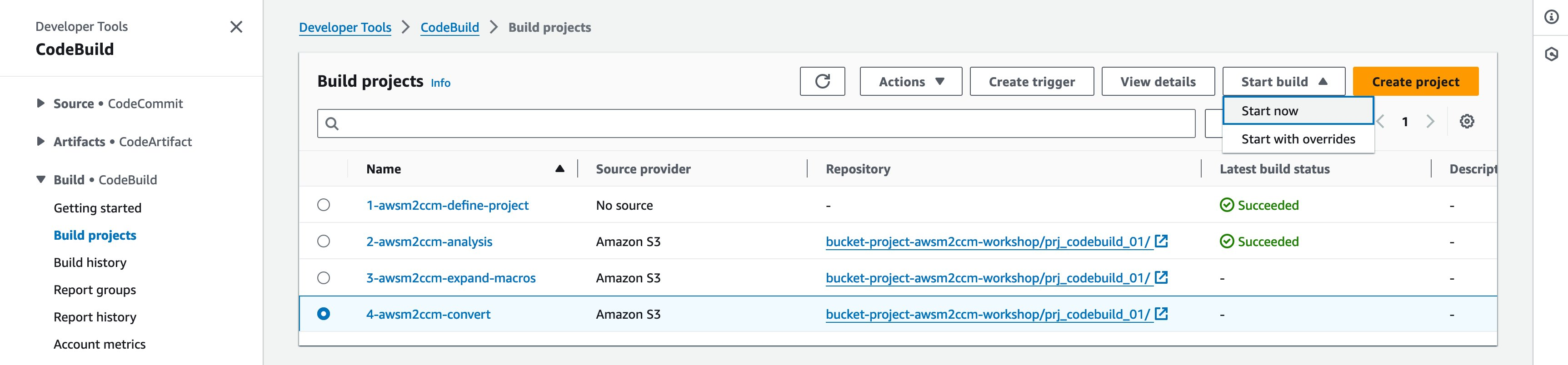Viewport: 1568px width, 365px height.
Task: Go to next page arrow
Action: pos(1430,122)
